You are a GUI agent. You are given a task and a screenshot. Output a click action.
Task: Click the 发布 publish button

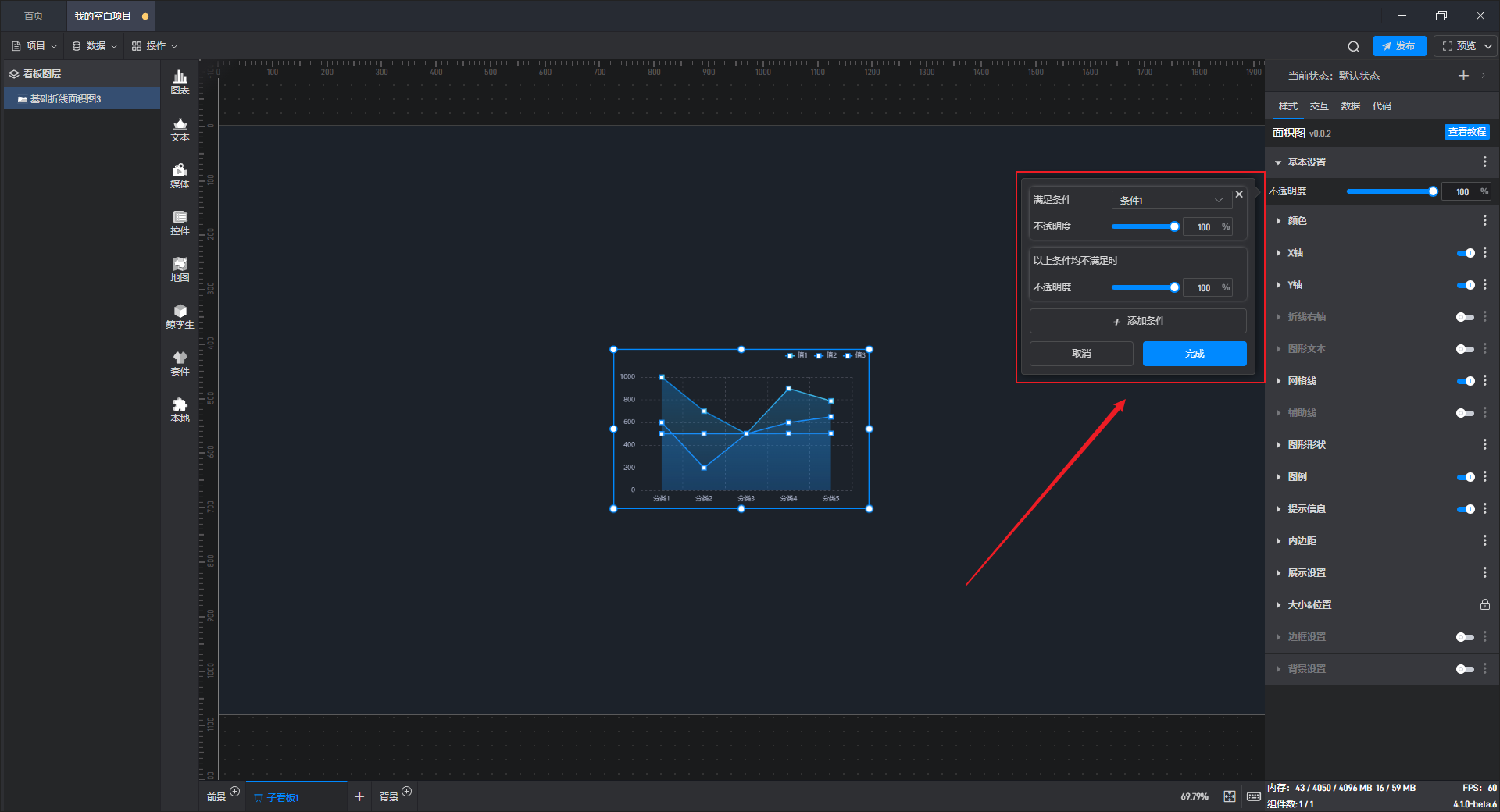coord(1399,46)
